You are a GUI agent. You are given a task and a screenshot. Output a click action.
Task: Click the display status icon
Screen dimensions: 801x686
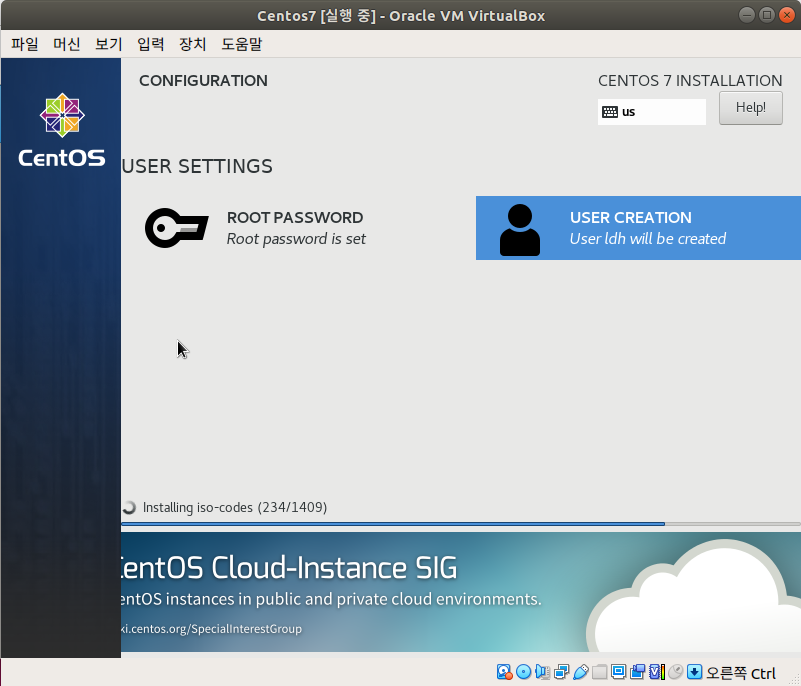pos(619,672)
